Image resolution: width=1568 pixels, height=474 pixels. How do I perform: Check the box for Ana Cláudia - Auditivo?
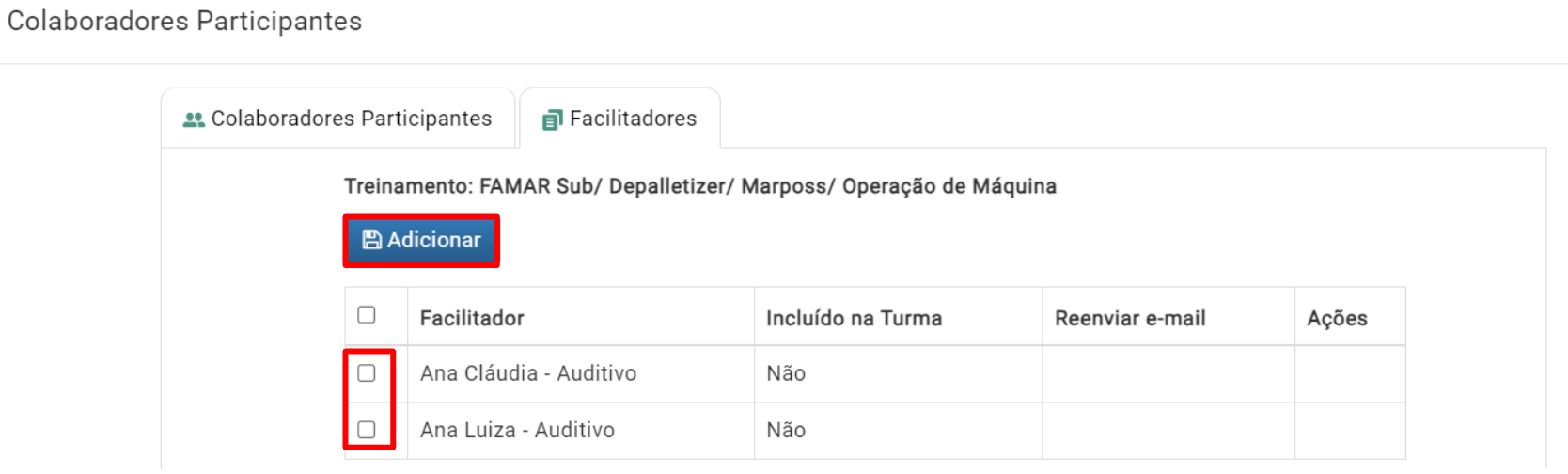tap(367, 373)
